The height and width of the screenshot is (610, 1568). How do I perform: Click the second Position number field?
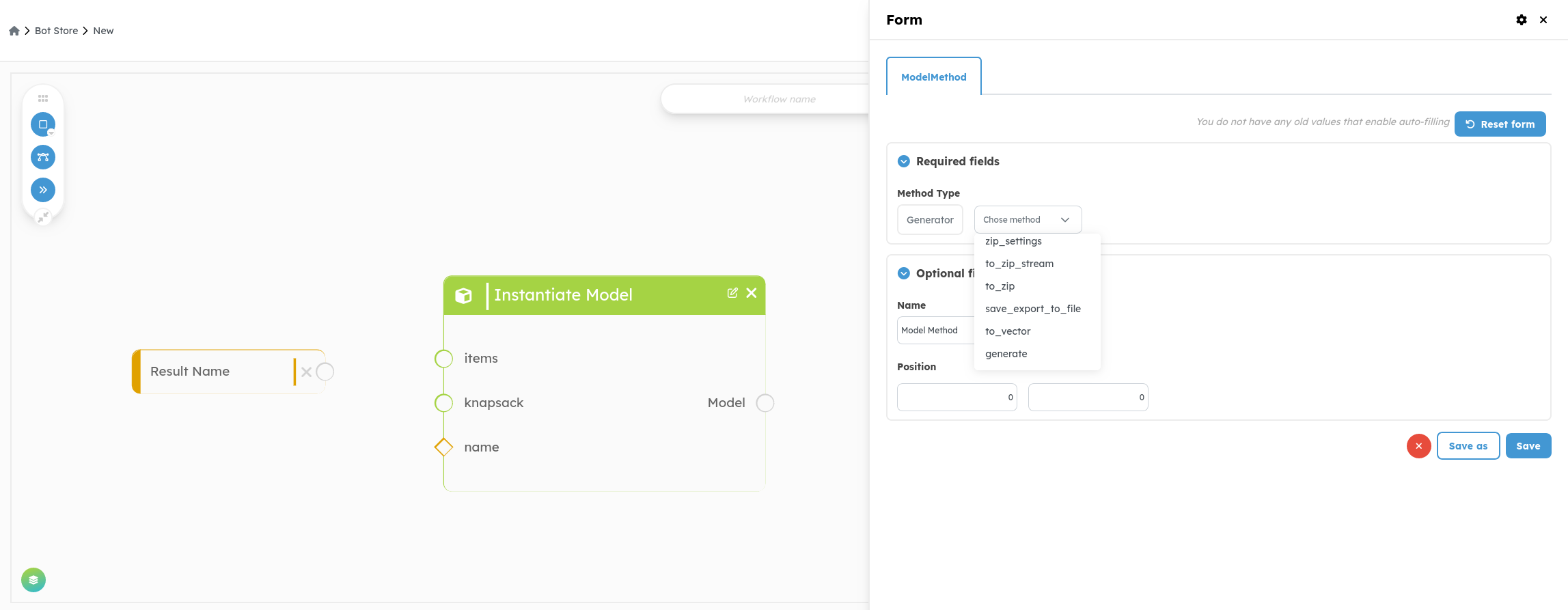1088,398
